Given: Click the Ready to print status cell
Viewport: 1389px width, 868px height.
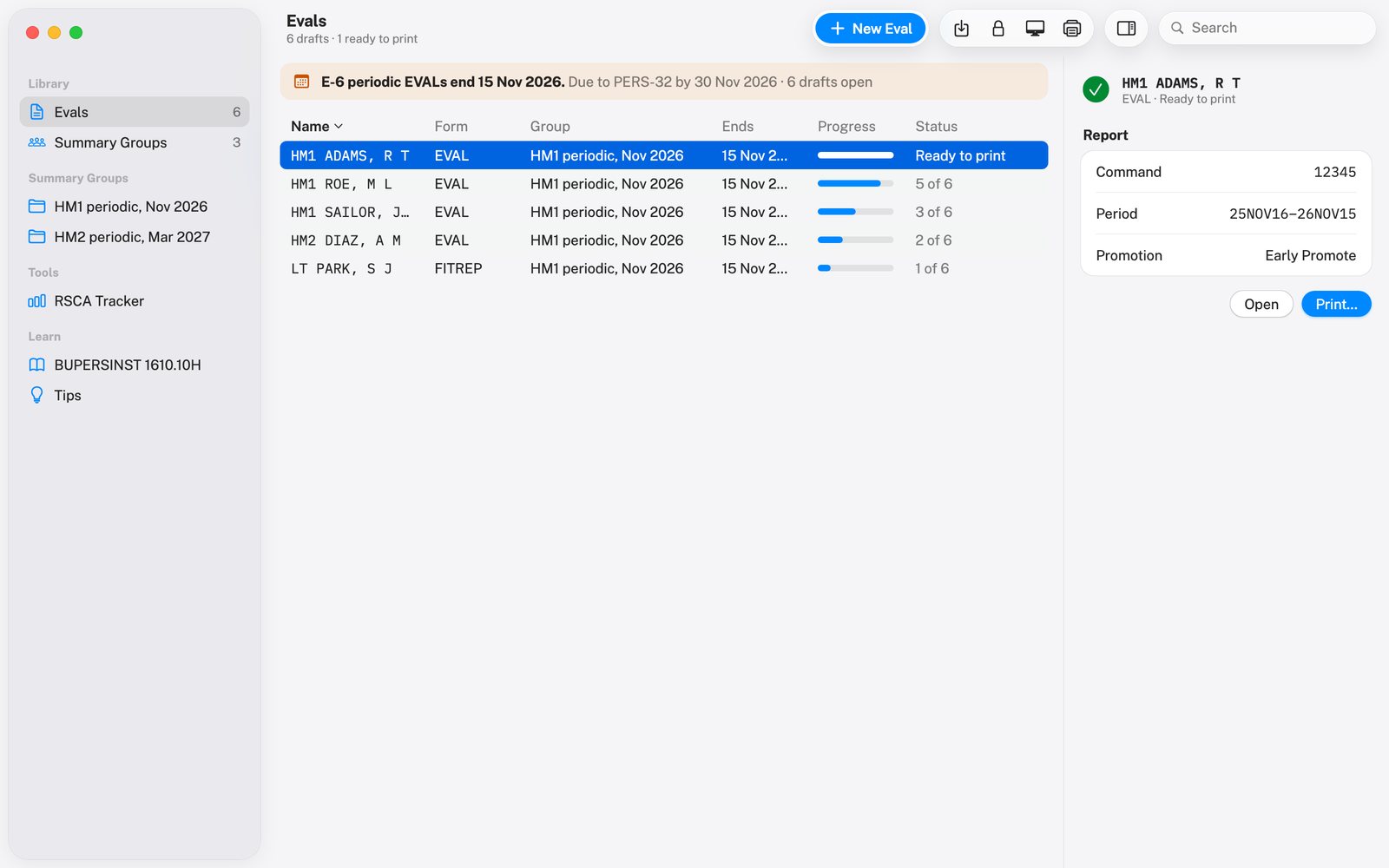Looking at the screenshot, I should 960,155.
